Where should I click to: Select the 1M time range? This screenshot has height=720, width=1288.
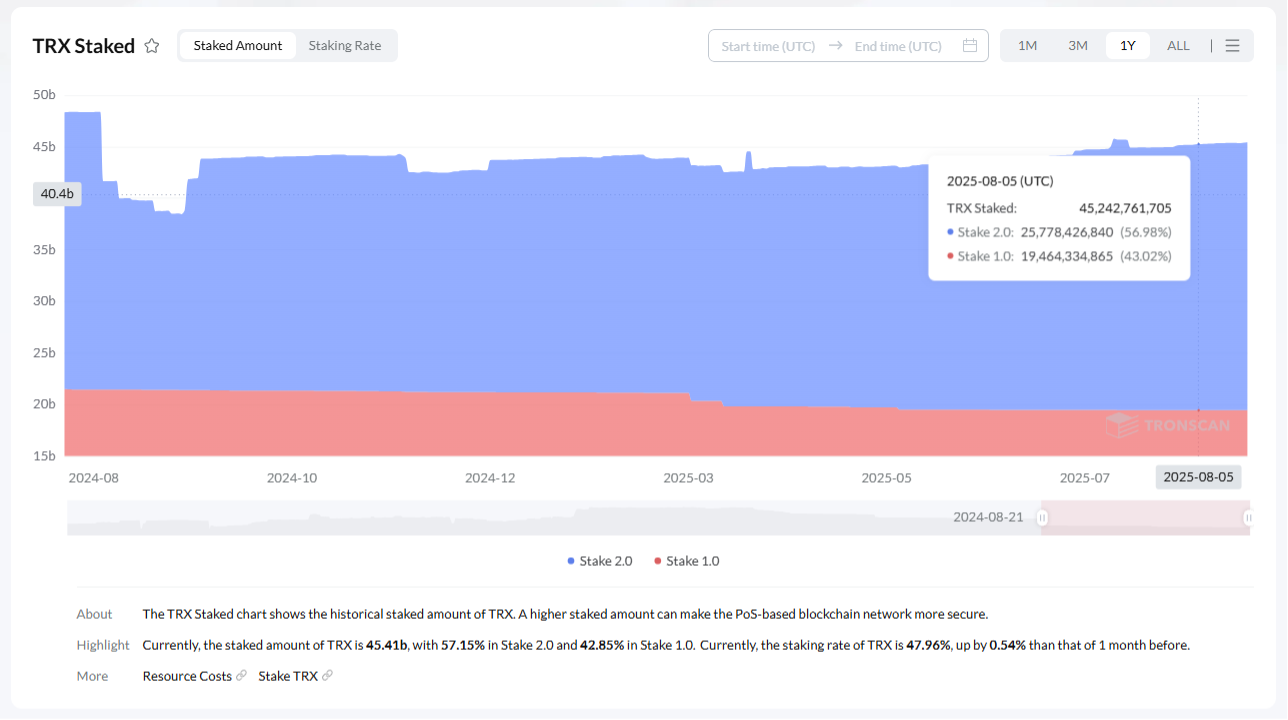[x=1027, y=46]
